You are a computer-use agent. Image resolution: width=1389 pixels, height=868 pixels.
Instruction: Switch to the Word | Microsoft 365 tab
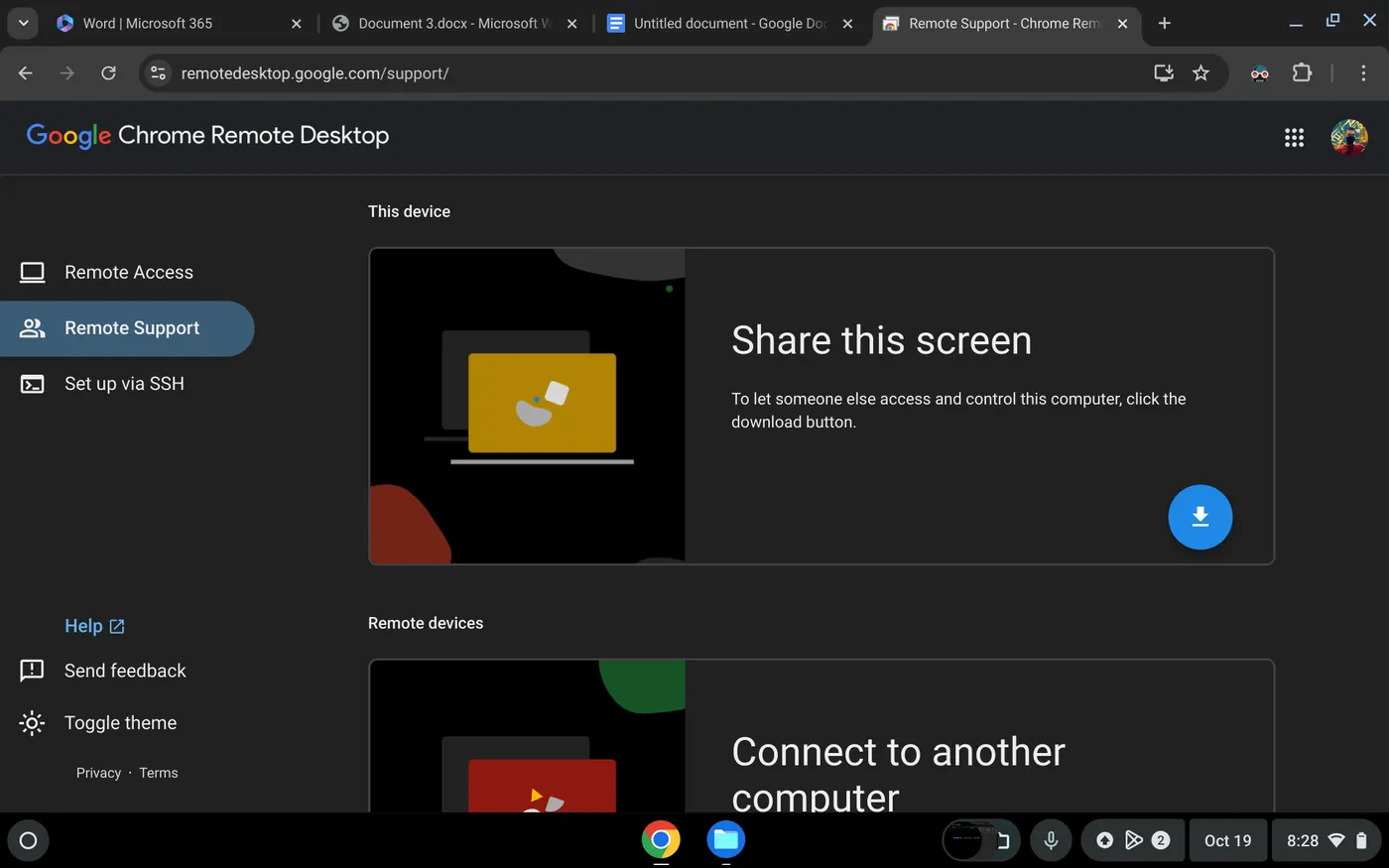tap(179, 23)
